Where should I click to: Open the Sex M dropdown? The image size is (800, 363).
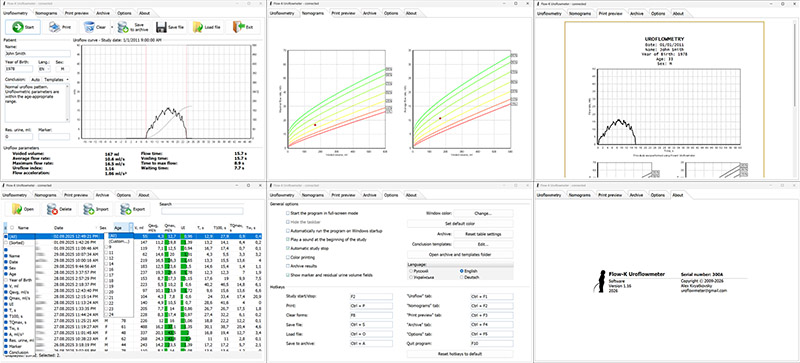62,68
